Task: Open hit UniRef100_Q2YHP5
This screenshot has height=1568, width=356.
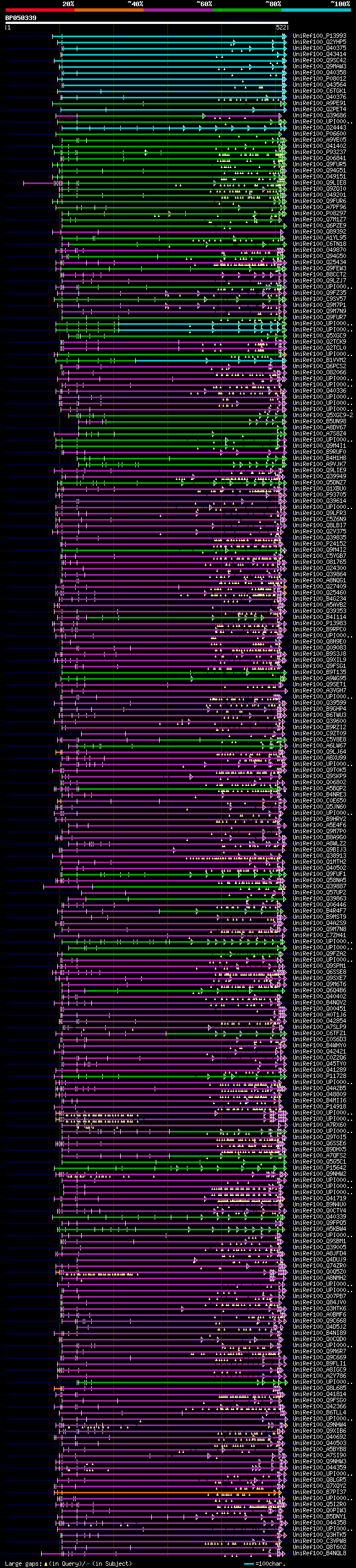Action: 319,42
